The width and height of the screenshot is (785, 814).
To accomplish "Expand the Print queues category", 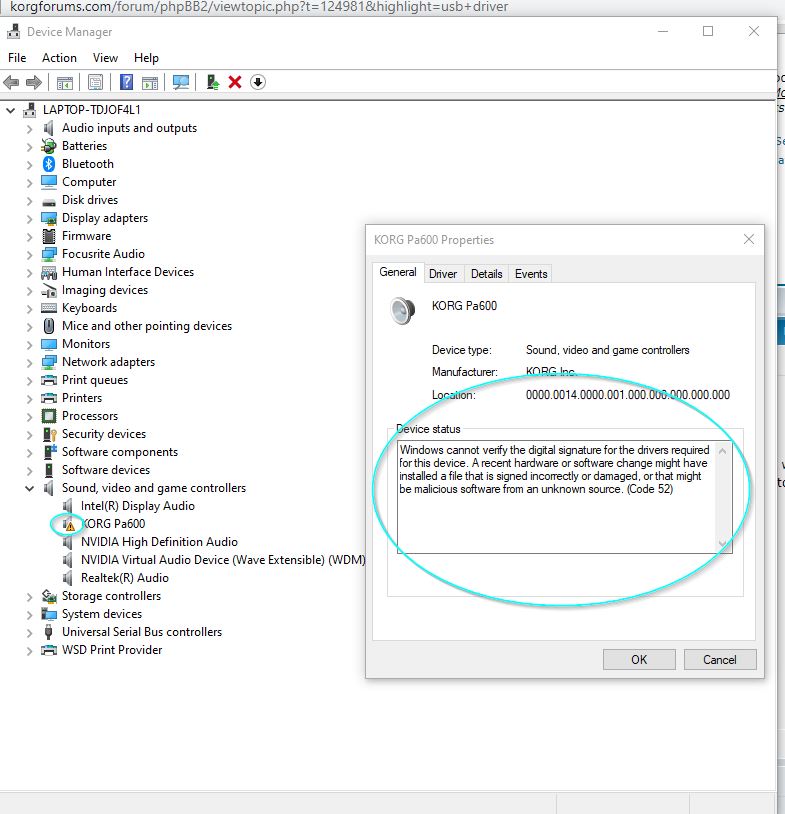I will tap(29, 381).
